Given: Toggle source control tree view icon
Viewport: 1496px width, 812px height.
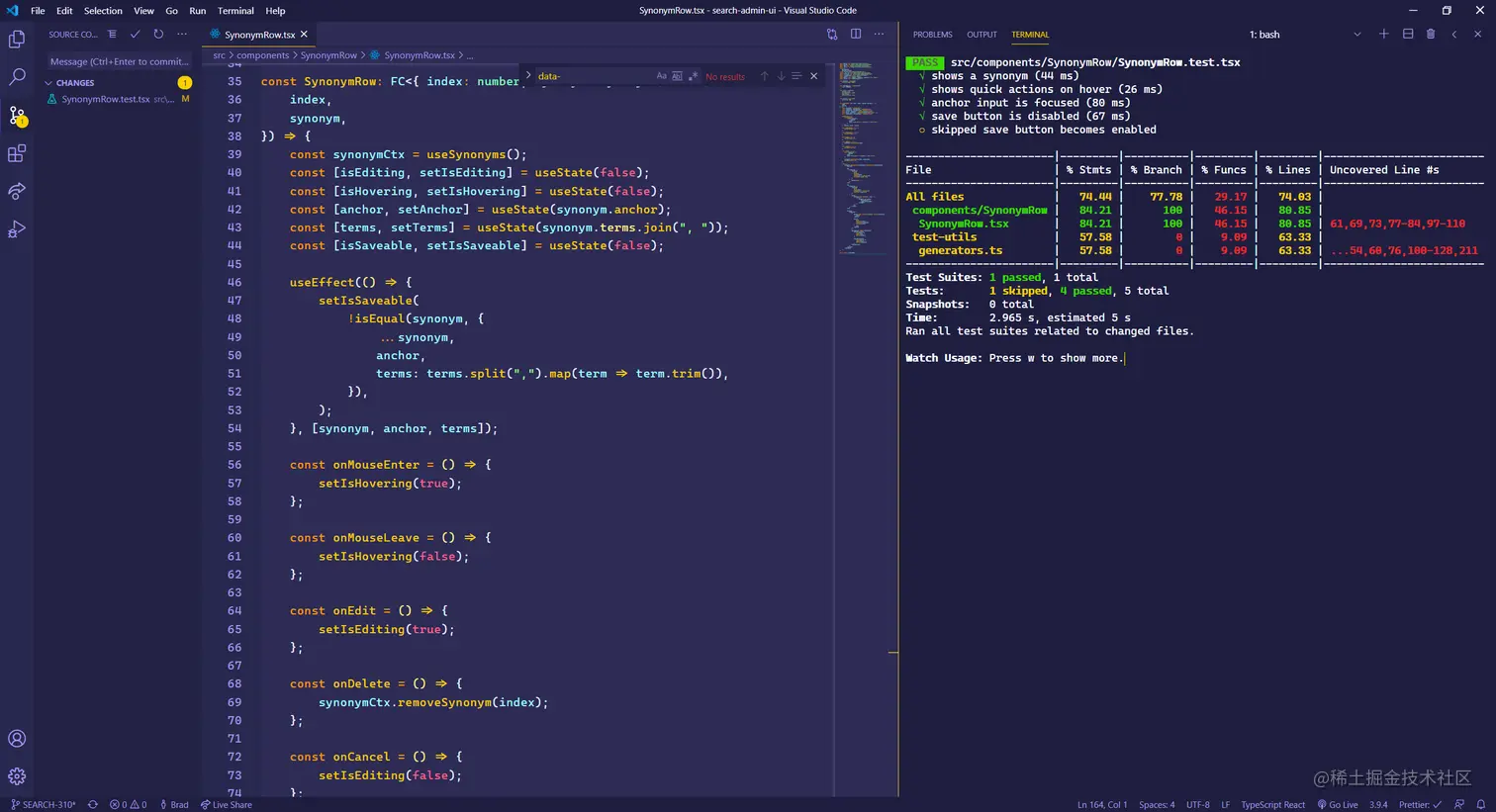Looking at the screenshot, I should pos(112,35).
